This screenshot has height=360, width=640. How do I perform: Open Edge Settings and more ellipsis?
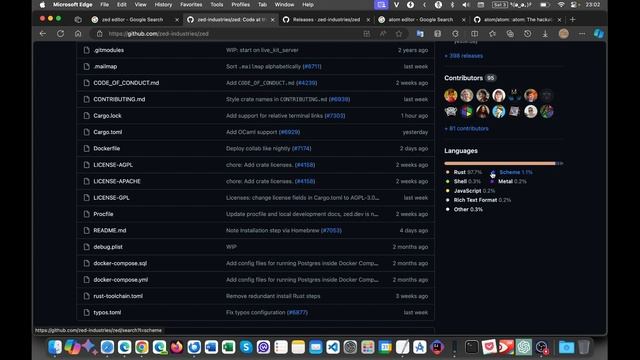pos(582,34)
